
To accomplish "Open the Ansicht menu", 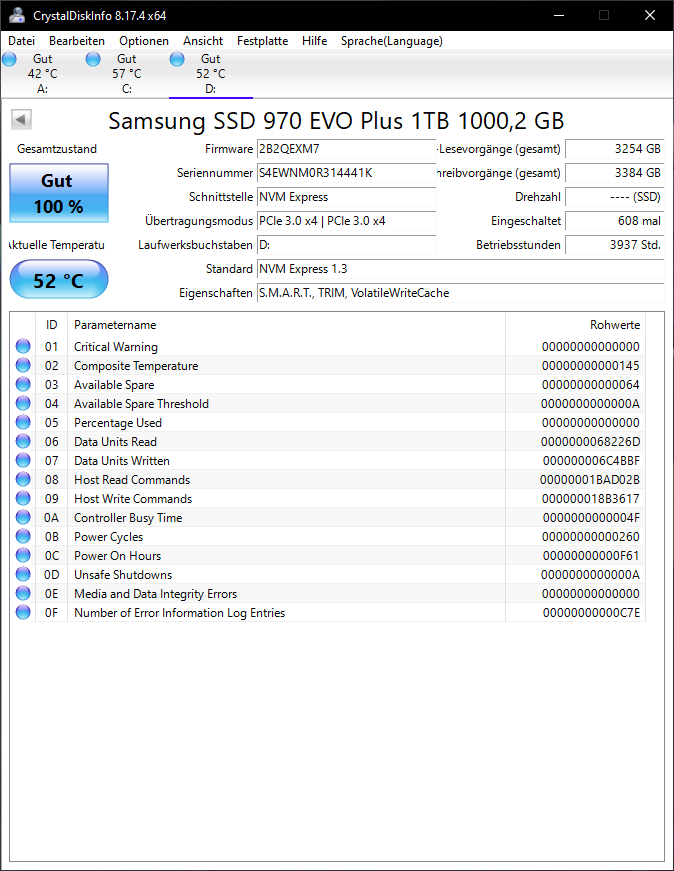I will (203, 41).
